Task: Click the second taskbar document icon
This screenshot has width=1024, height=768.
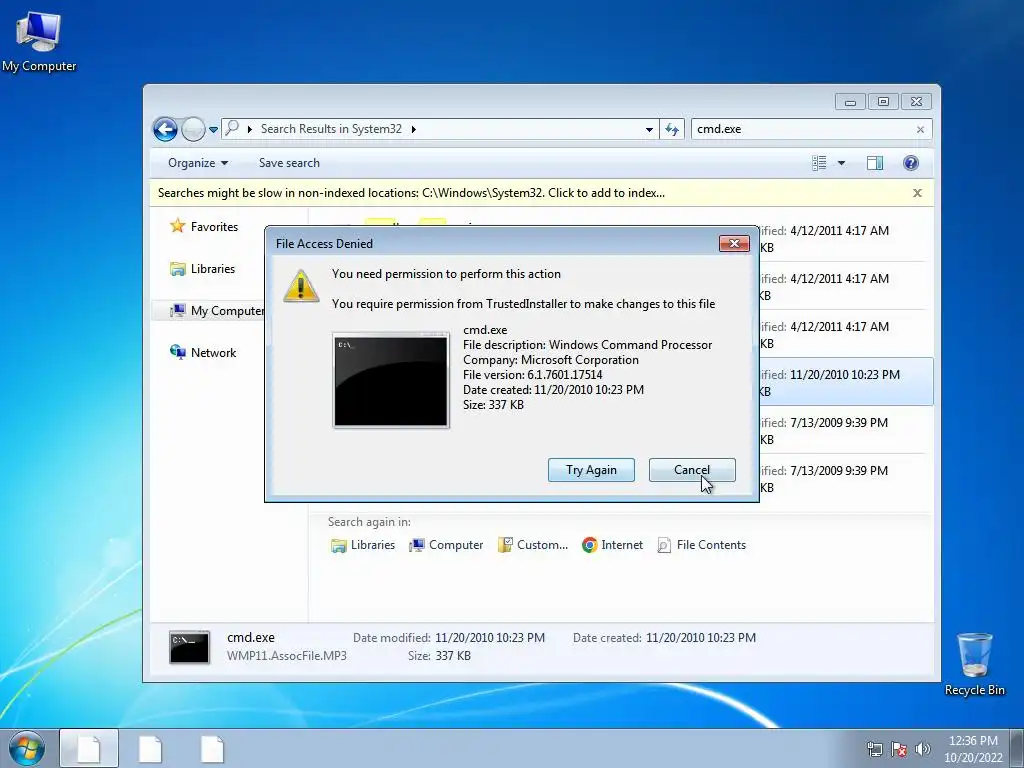Action: (x=150, y=748)
